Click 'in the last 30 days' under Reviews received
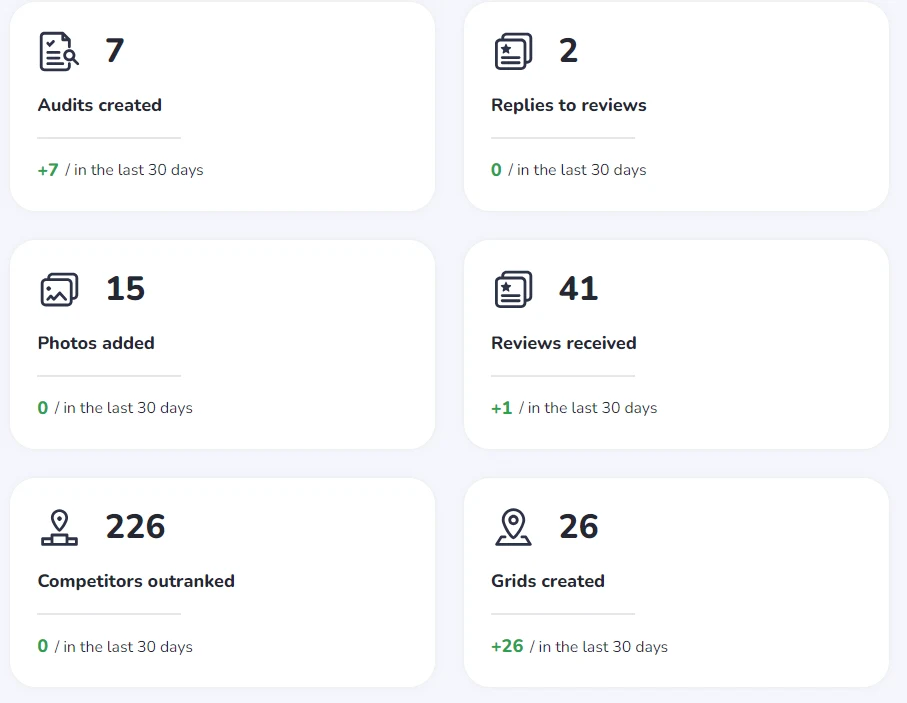907x703 pixels. [x=592, y=408]
